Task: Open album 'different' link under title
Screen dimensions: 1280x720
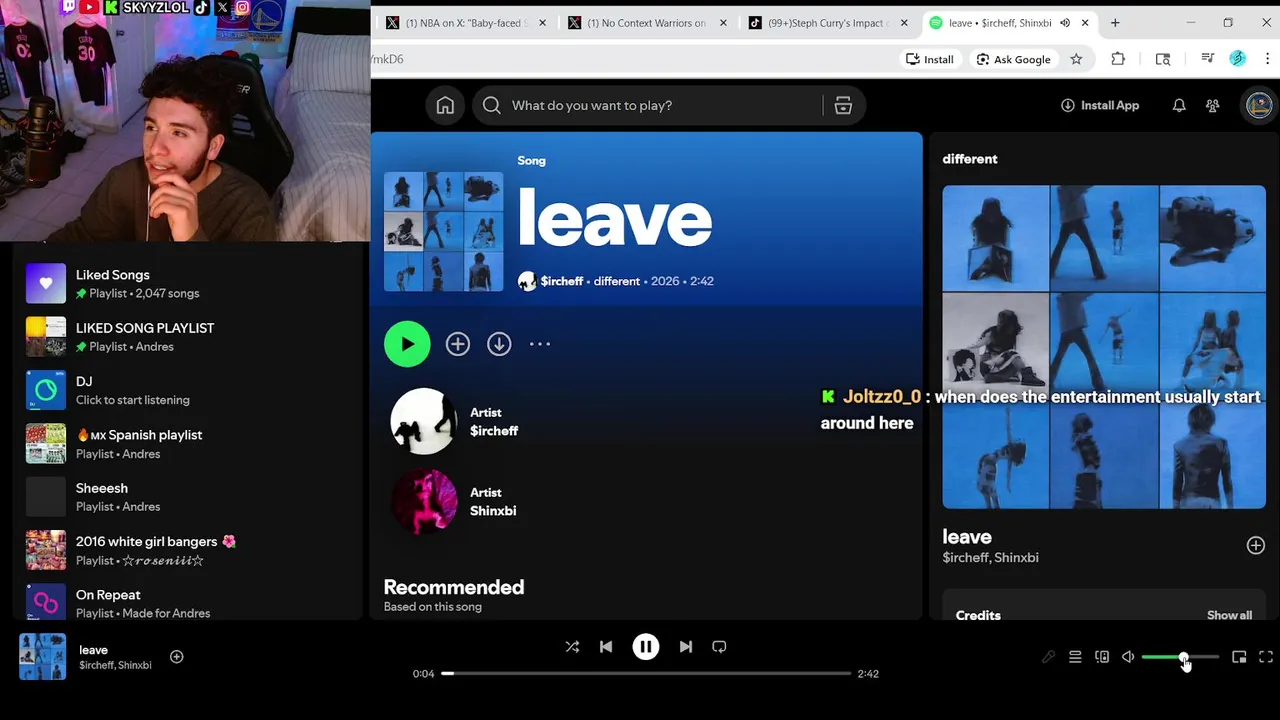Action: pyautogui.click(x=617, y=281)
